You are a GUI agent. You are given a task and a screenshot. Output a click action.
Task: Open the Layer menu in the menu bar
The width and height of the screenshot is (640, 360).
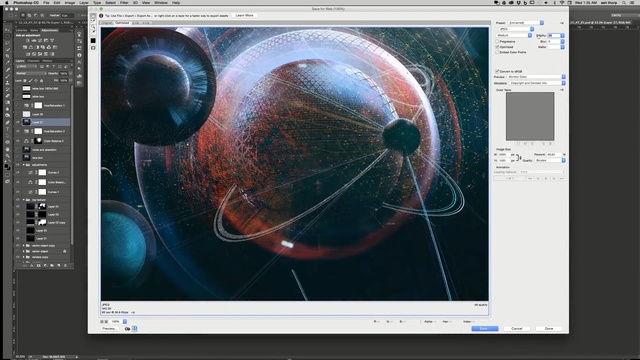click(84, 3)
